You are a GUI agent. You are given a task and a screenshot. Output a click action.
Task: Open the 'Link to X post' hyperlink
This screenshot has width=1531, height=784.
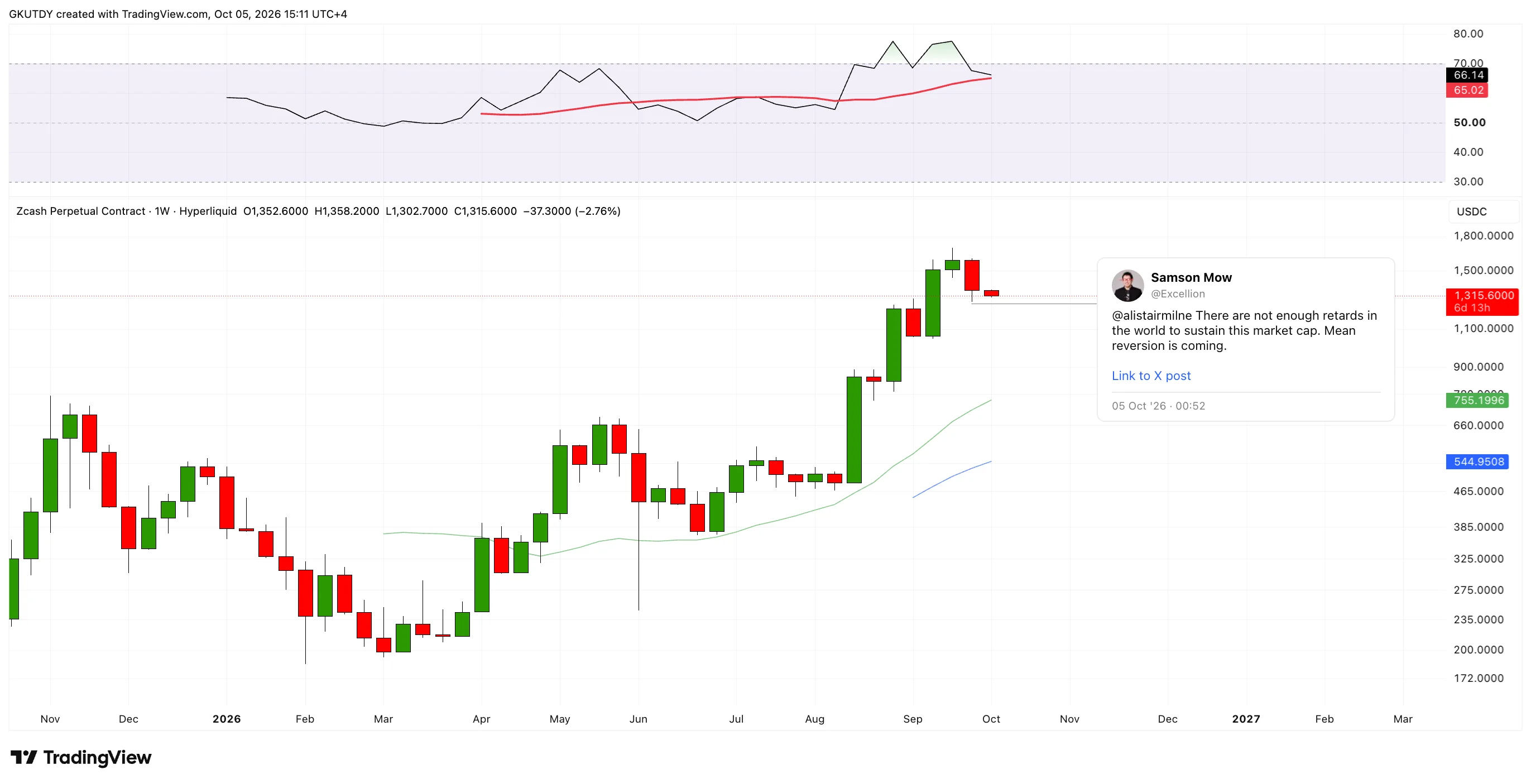click(x=1151, y=376)
